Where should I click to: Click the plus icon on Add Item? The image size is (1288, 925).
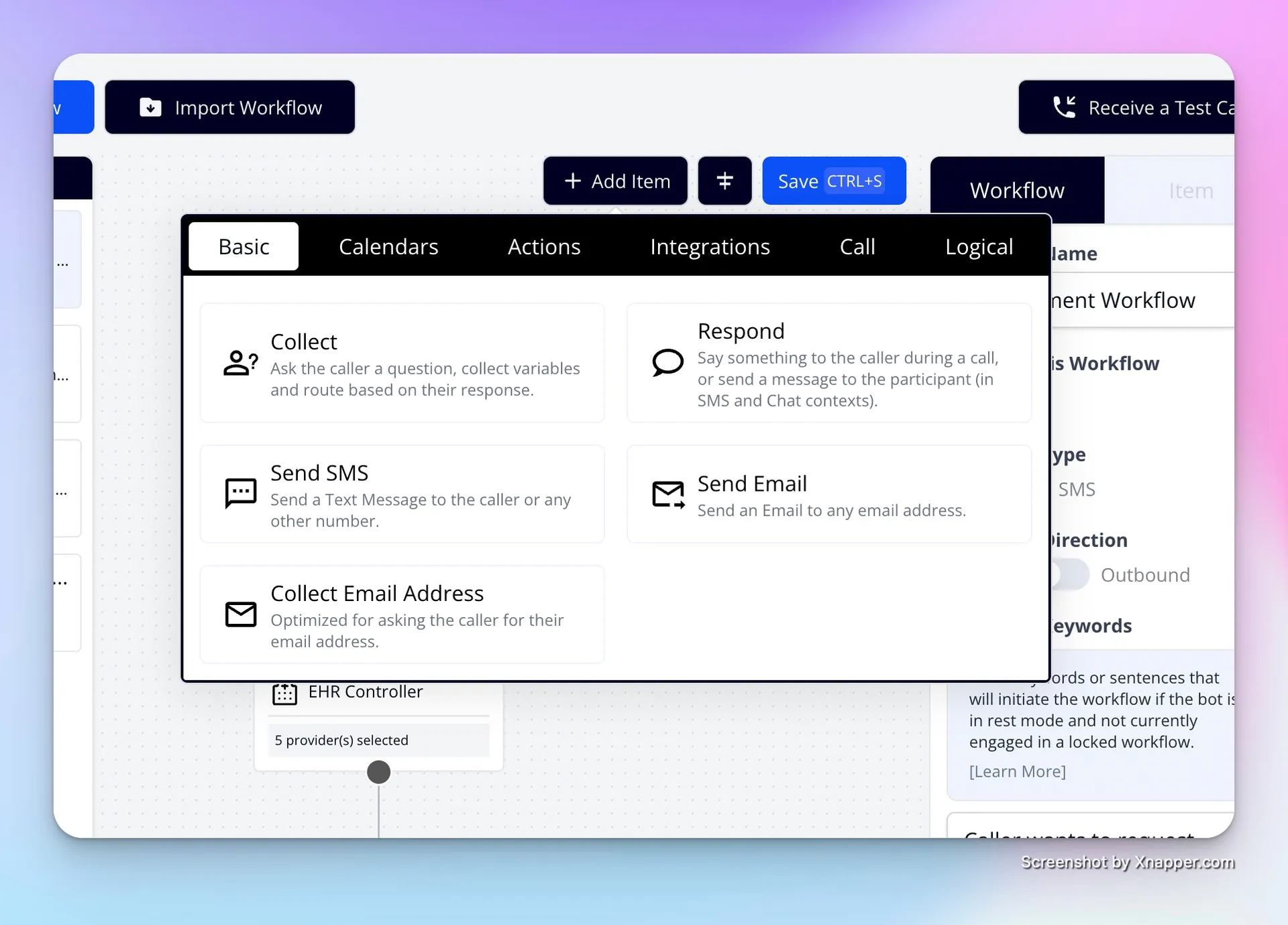click(x=574, y=180)
